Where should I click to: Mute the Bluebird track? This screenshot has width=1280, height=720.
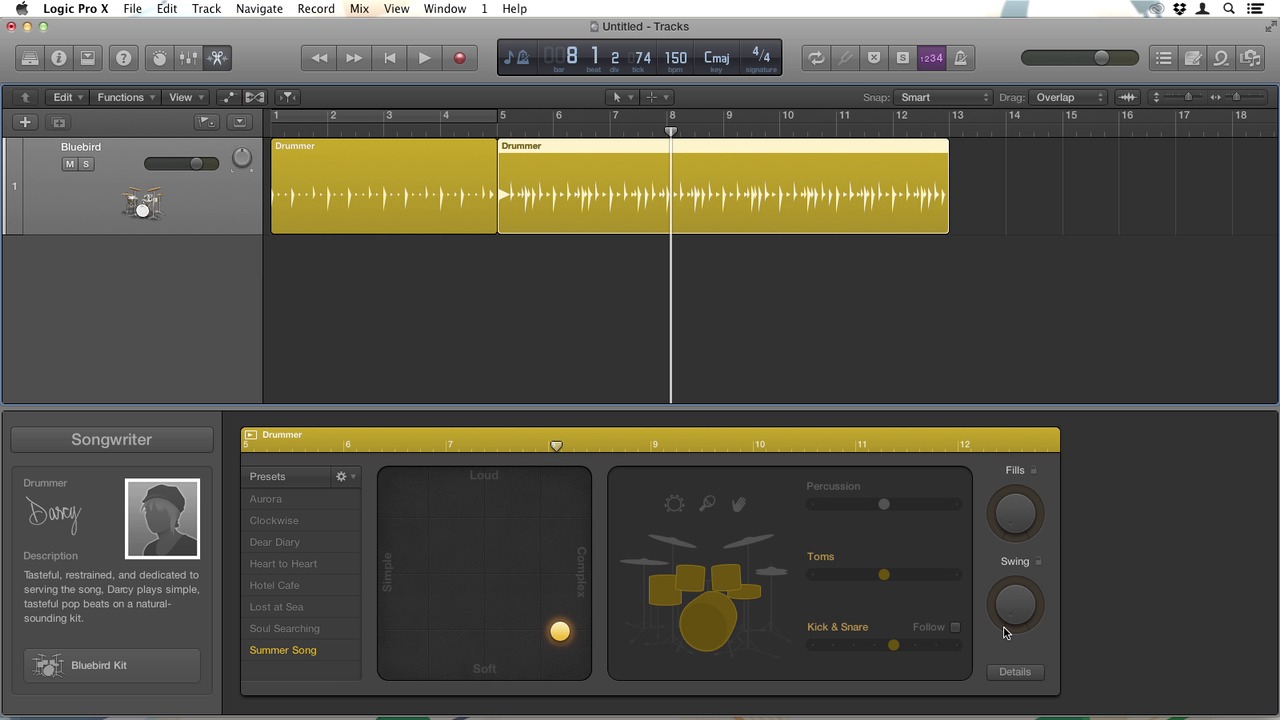click(69, 164)
